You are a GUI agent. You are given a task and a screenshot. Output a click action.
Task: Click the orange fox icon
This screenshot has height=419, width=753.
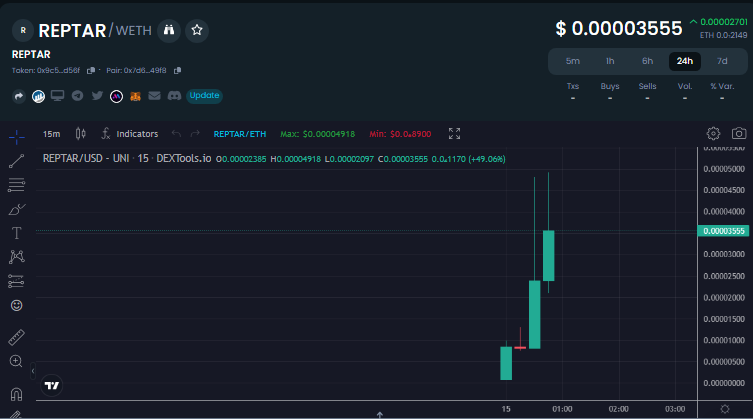(135, 96)
